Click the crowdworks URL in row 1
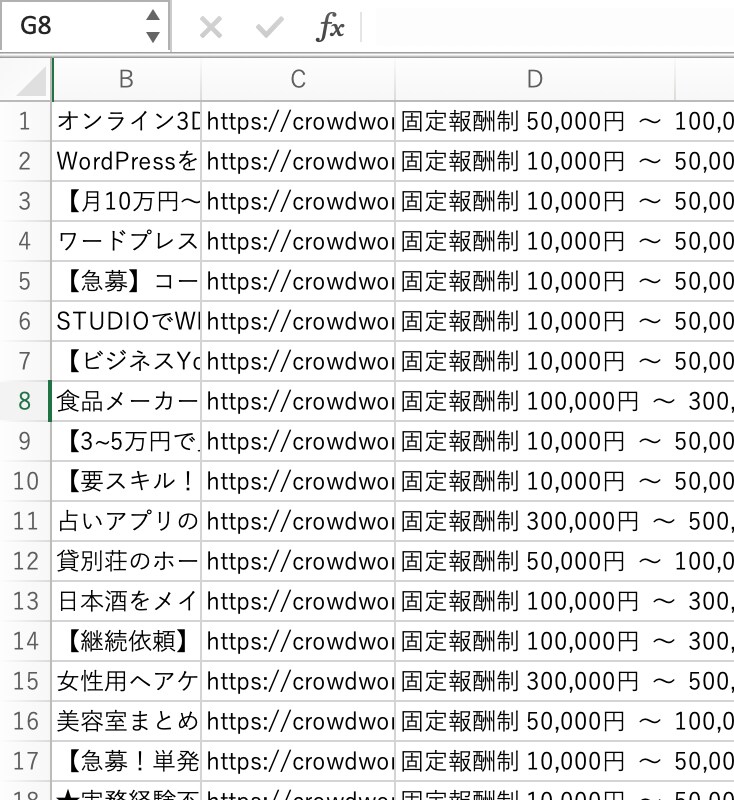The width and height of the screenshot is (734, 800). [298, 121]
